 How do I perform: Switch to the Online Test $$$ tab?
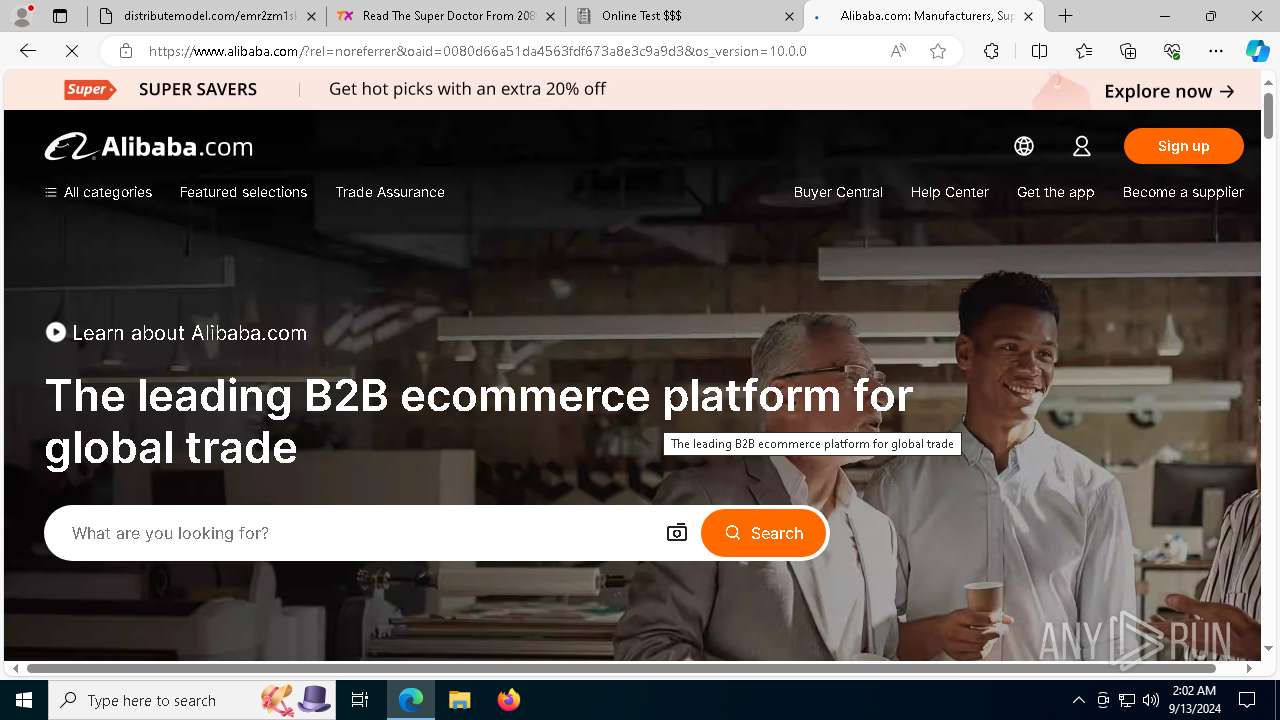tap(685, 16)
